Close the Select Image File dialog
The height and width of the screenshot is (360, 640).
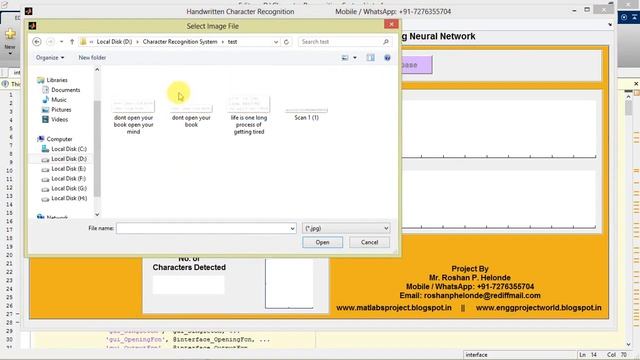[391, 24]
